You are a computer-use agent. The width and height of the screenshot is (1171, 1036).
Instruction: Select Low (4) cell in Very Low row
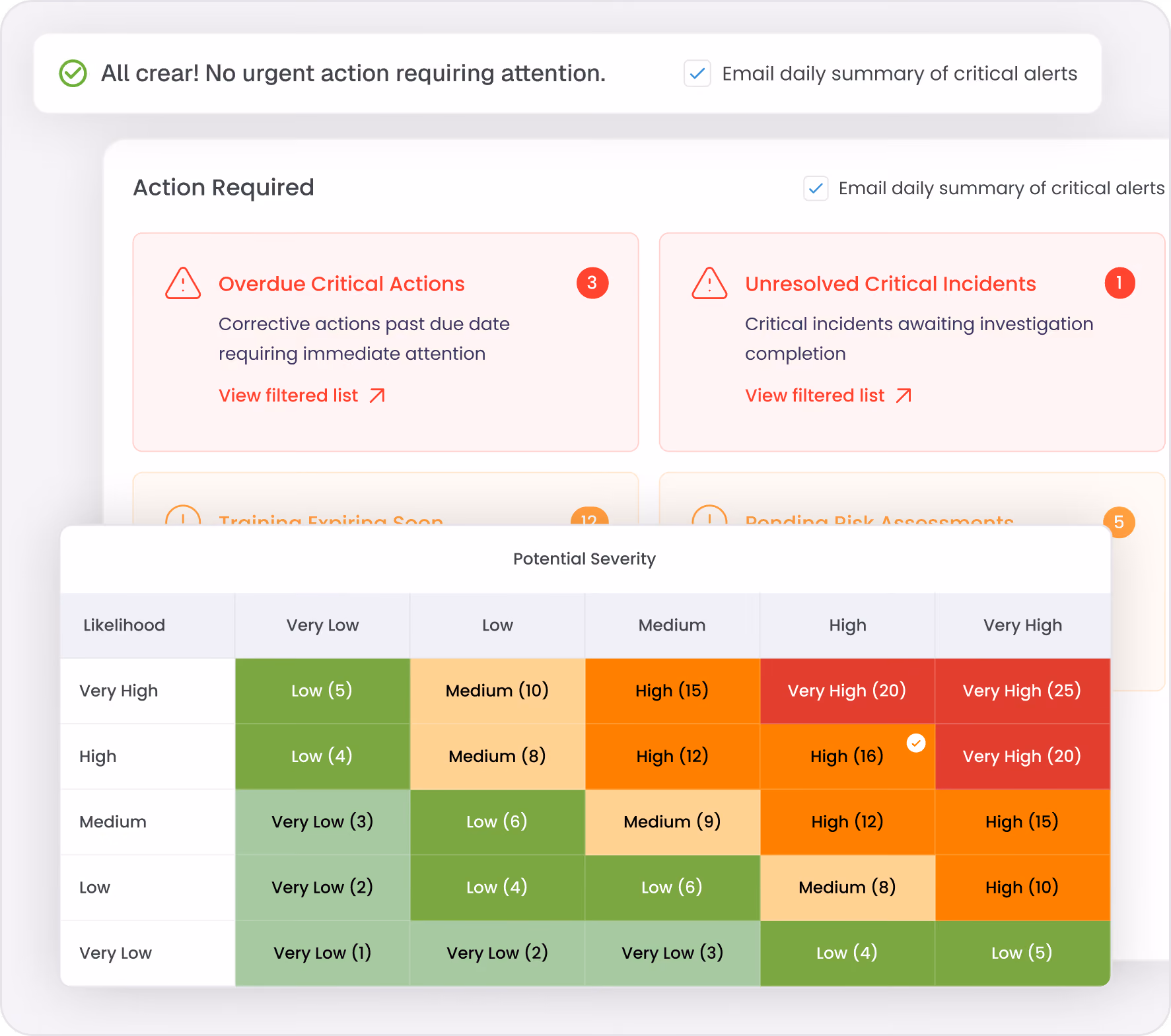click(847, 953)
